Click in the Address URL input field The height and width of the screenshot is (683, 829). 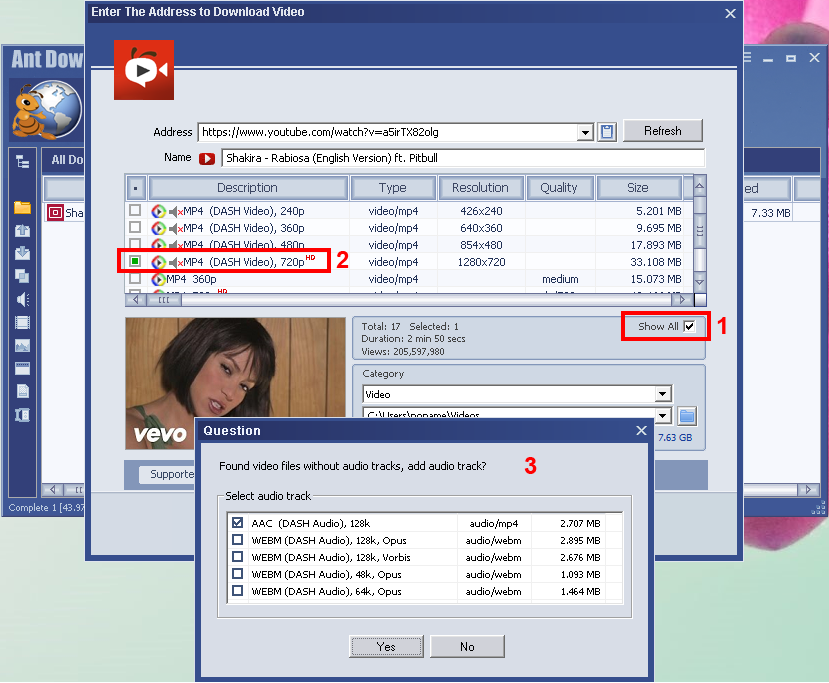pos(388,132)
